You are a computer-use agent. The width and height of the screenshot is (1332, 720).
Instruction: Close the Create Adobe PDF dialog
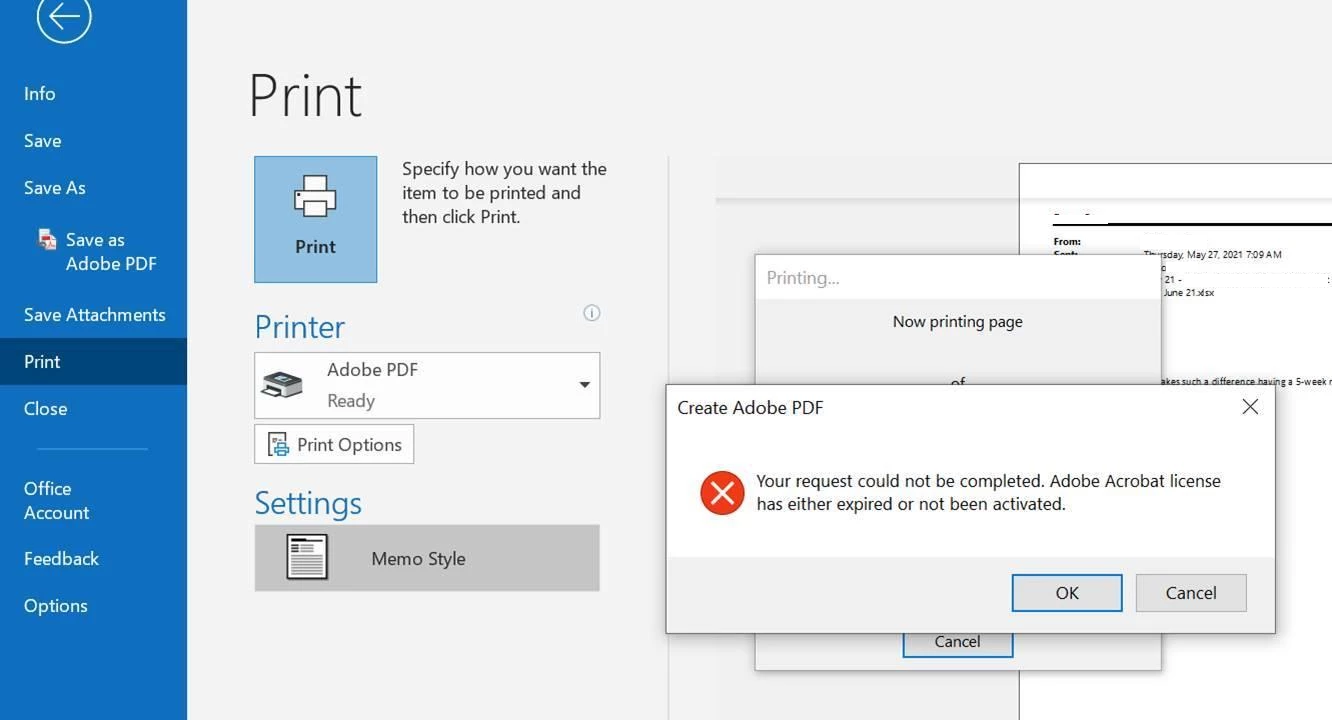tap(1250, 407)
